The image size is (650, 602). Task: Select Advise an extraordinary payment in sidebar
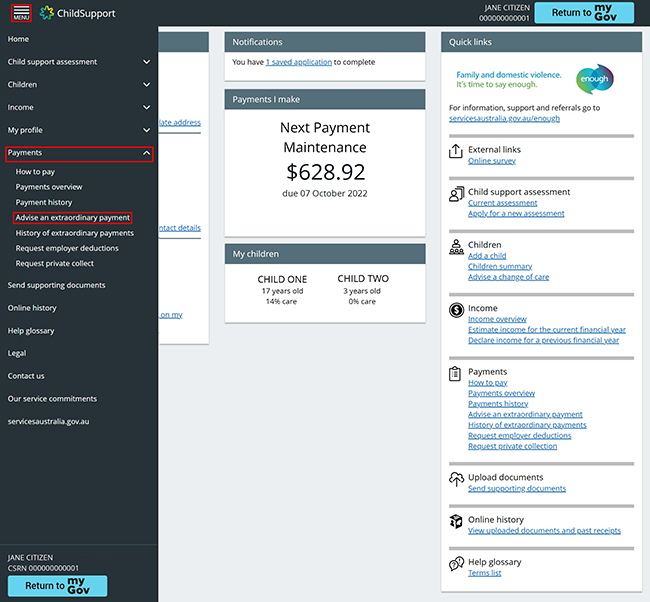(x=73, y=218)
